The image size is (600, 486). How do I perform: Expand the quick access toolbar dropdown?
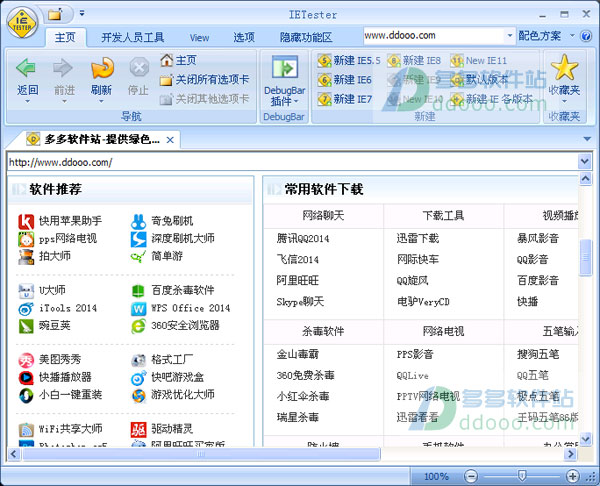click(x=82, y=14)
